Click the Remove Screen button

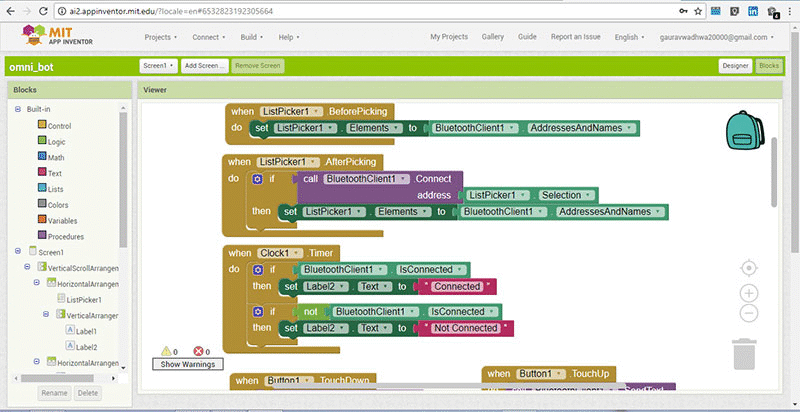tap(258, 66)
